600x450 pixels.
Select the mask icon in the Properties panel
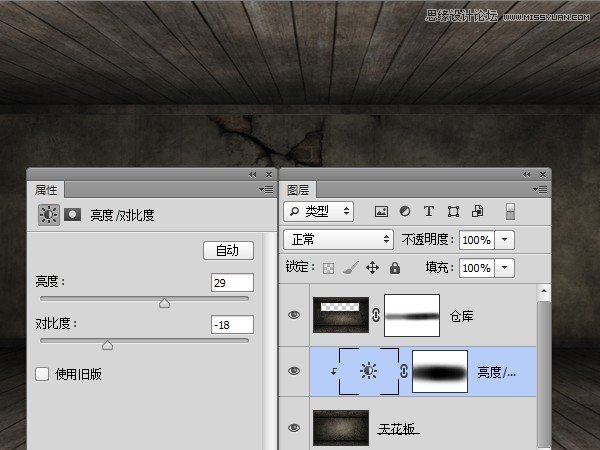click(72, 215)
